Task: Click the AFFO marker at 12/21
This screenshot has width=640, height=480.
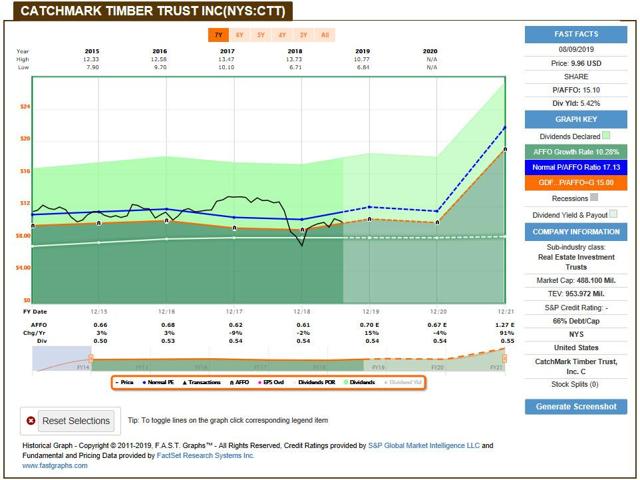Action: 505,149
